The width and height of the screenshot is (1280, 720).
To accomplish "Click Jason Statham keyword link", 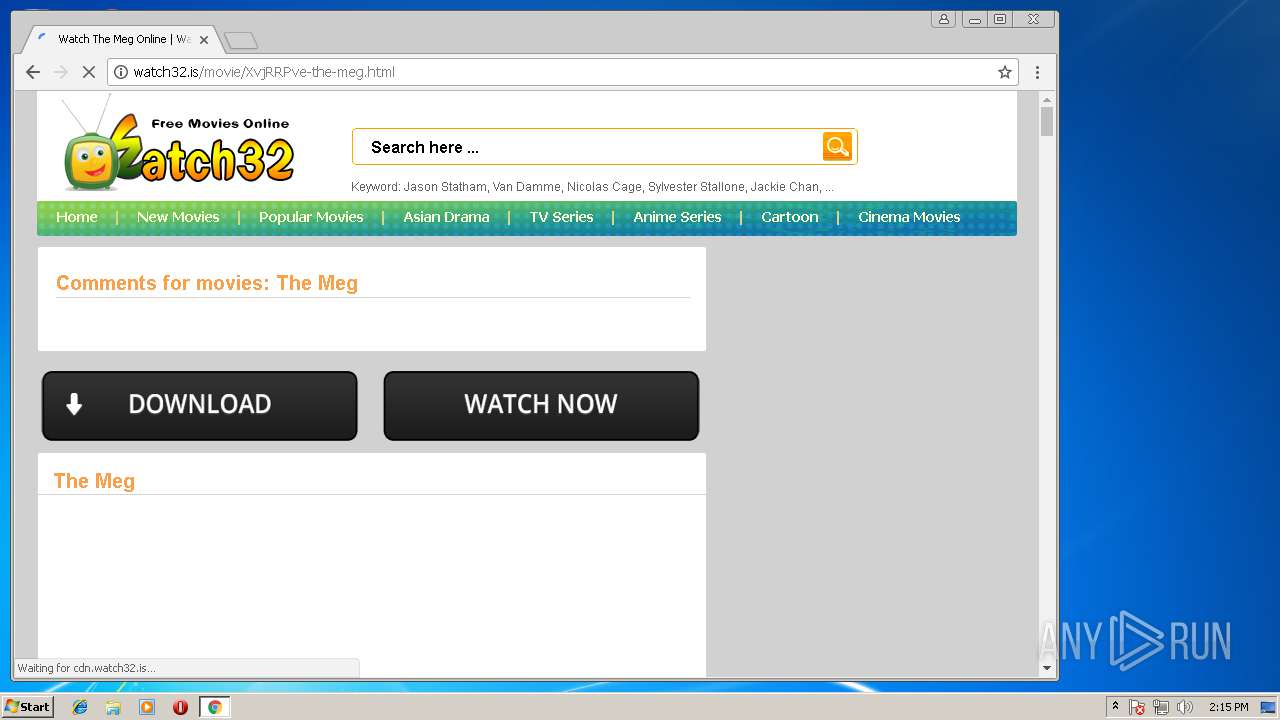I will [x=445, y=187].
